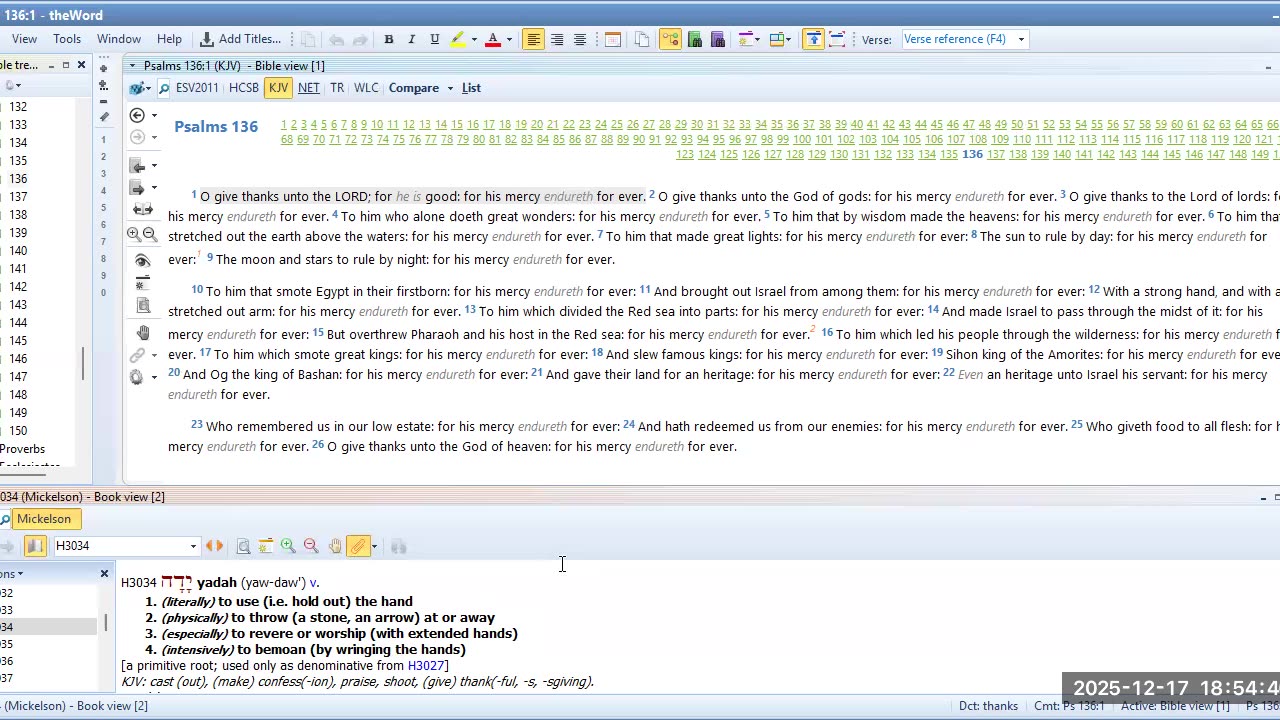Zoom in Bible view text
Screen dimensions: 1280x720
coord(134,234)
